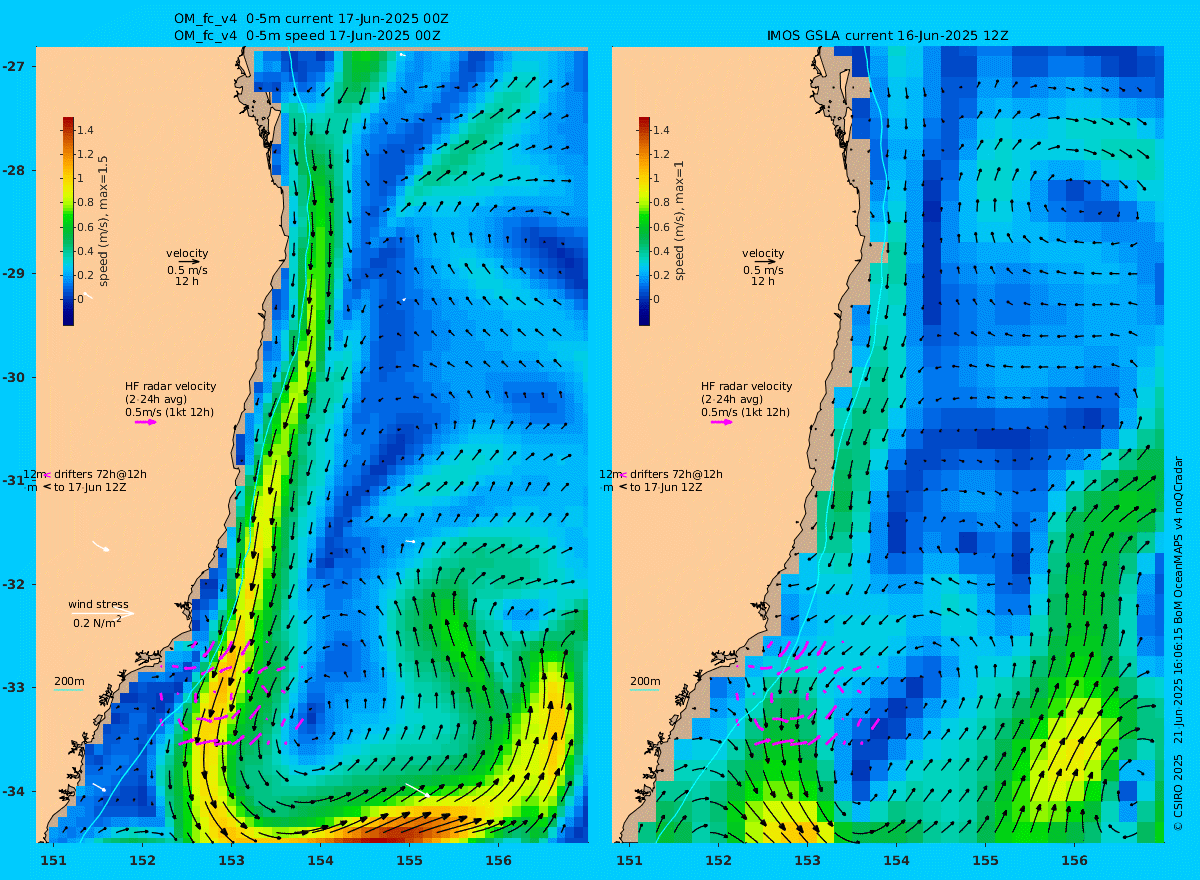This screenshot has width=1200, height=880.
Task: Click 'speed (m/s), max=1' label on right map
Action: 680,221
